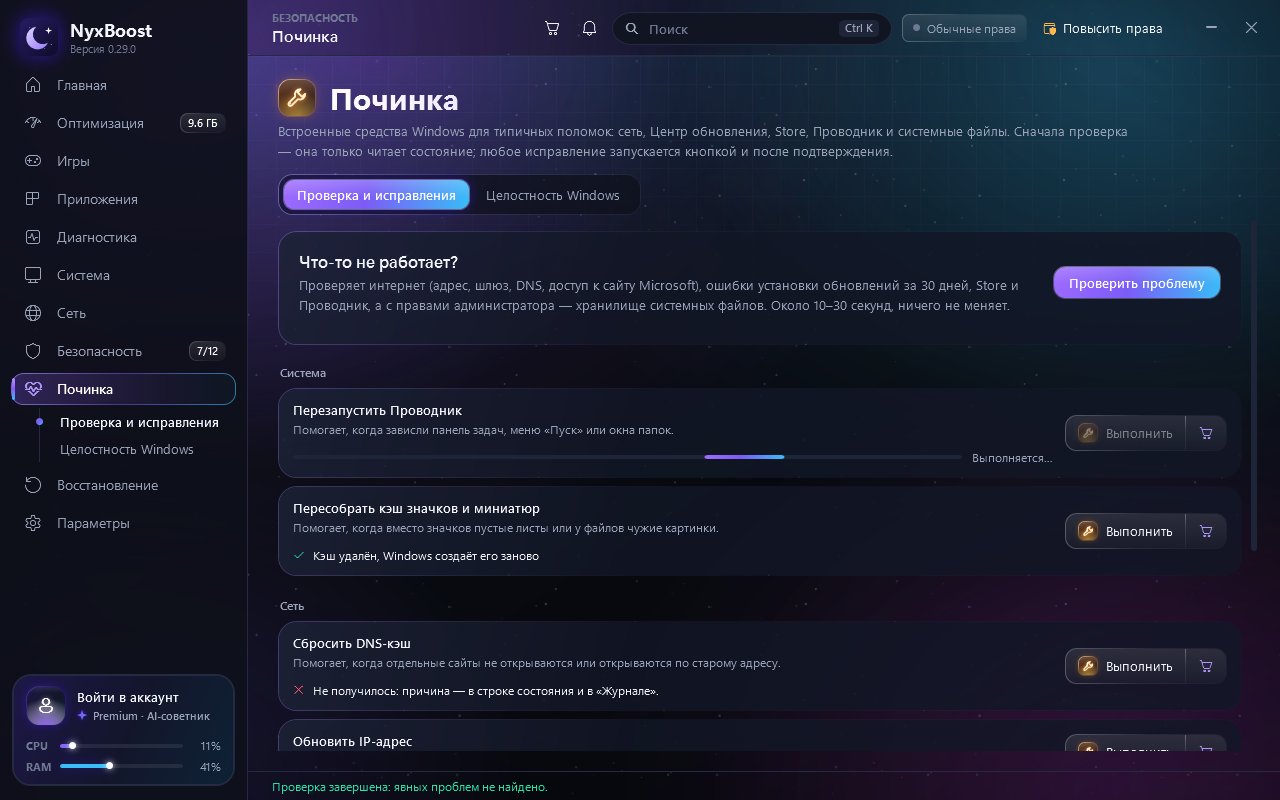The image size is (1280, 800).
Task: Click the Восстановление restore icon
Action: [x=34, y=485]
